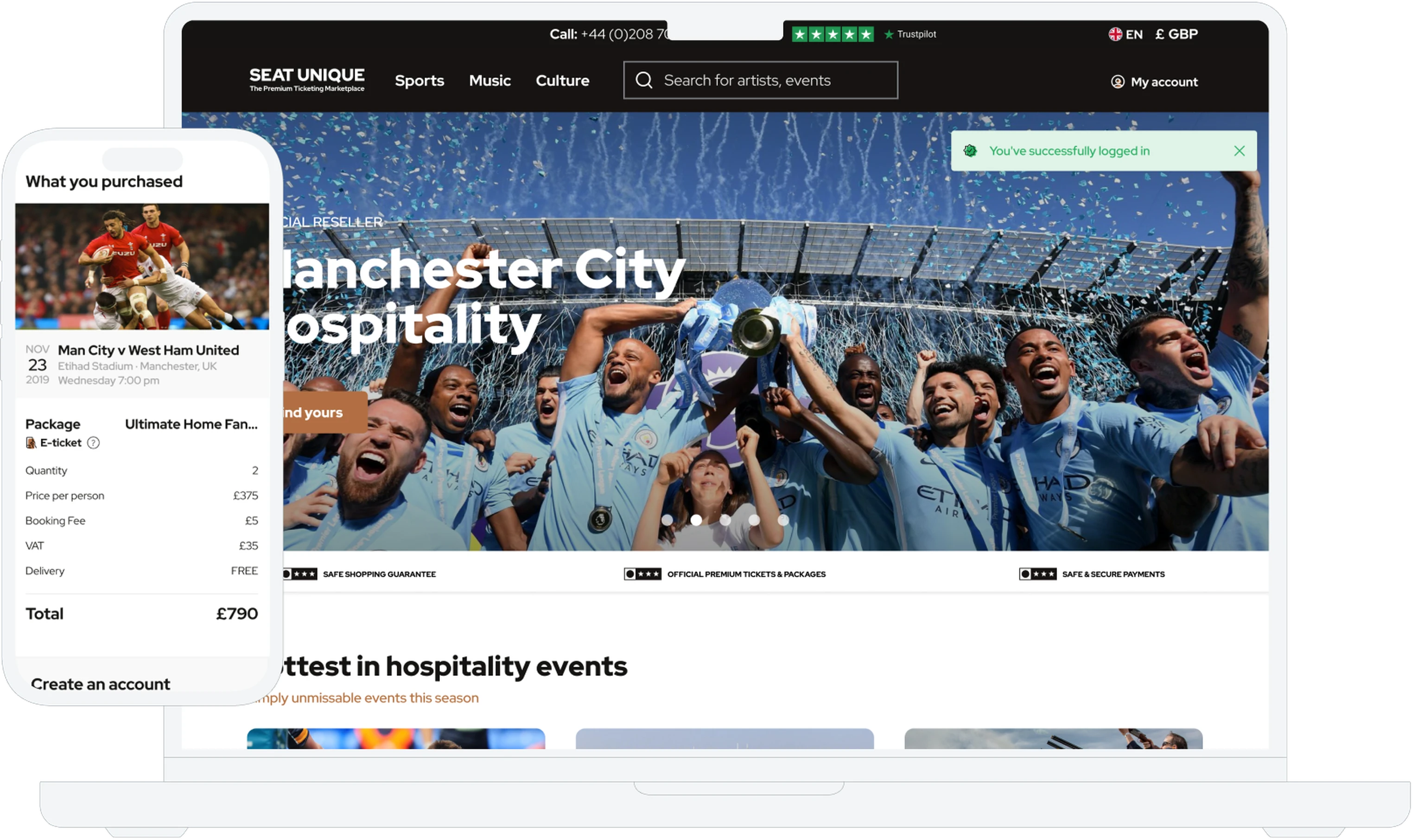Select the last carousel slide dot
1424x840 pixels.
(784, 520)
